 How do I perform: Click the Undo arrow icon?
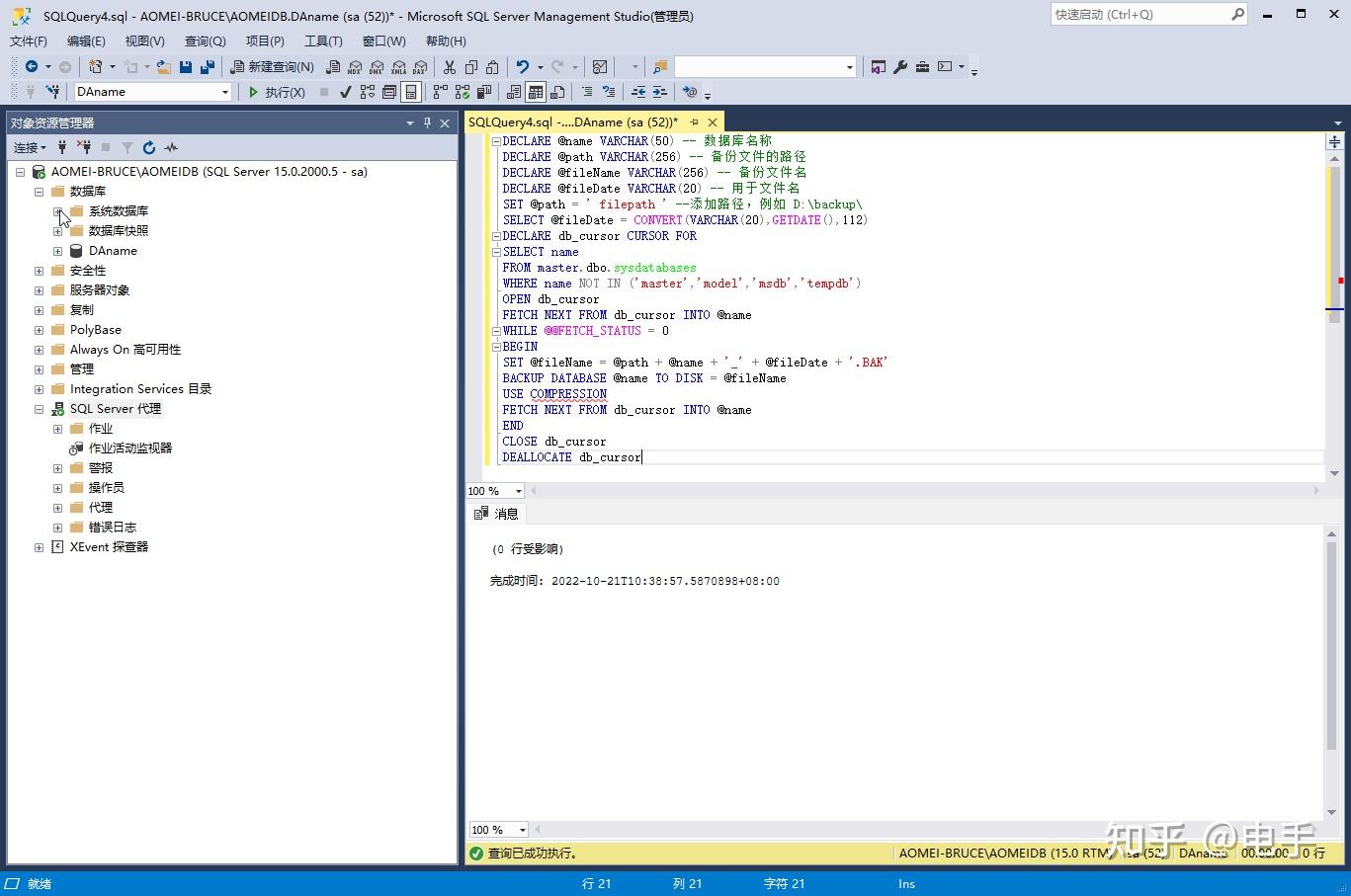coord(523,66)
